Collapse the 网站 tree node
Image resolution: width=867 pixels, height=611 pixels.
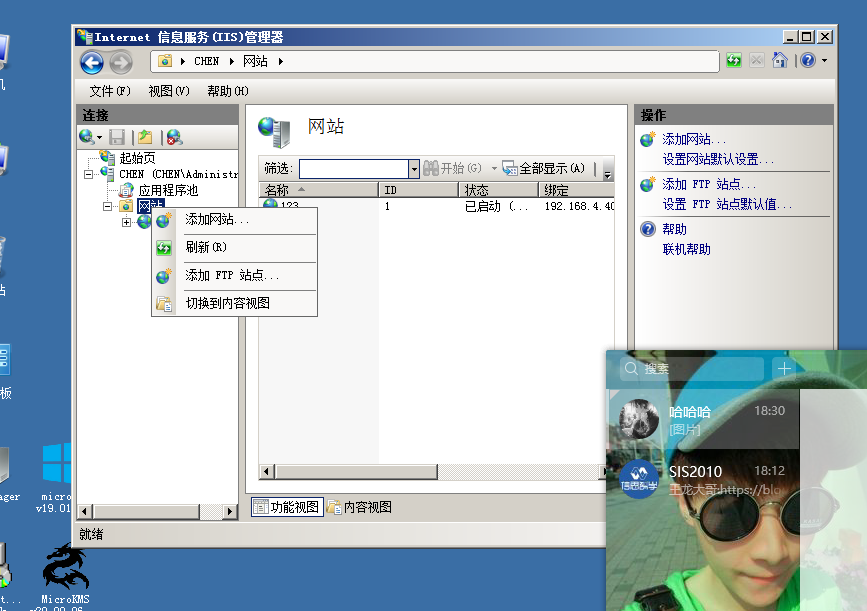point(107,206)
